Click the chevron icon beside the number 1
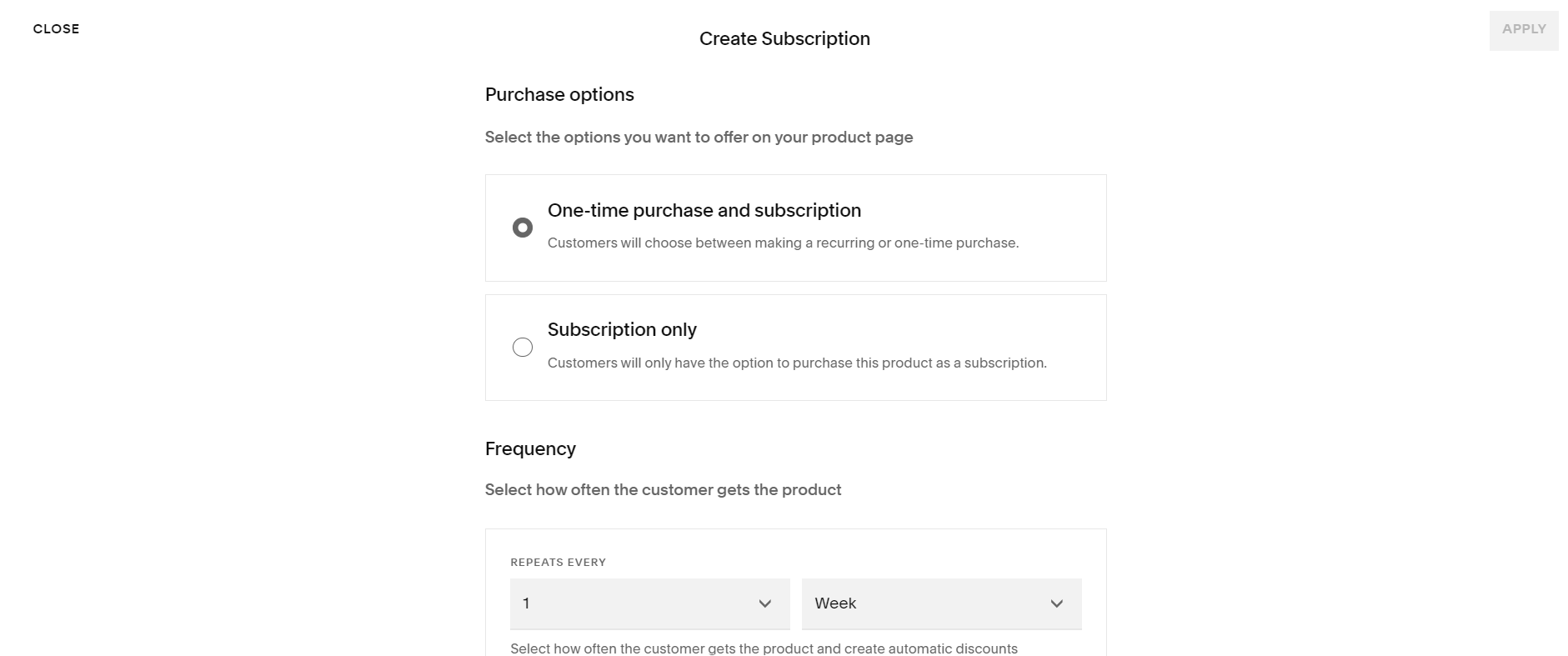Screen dimensions: 1568x656 point(765,603)
